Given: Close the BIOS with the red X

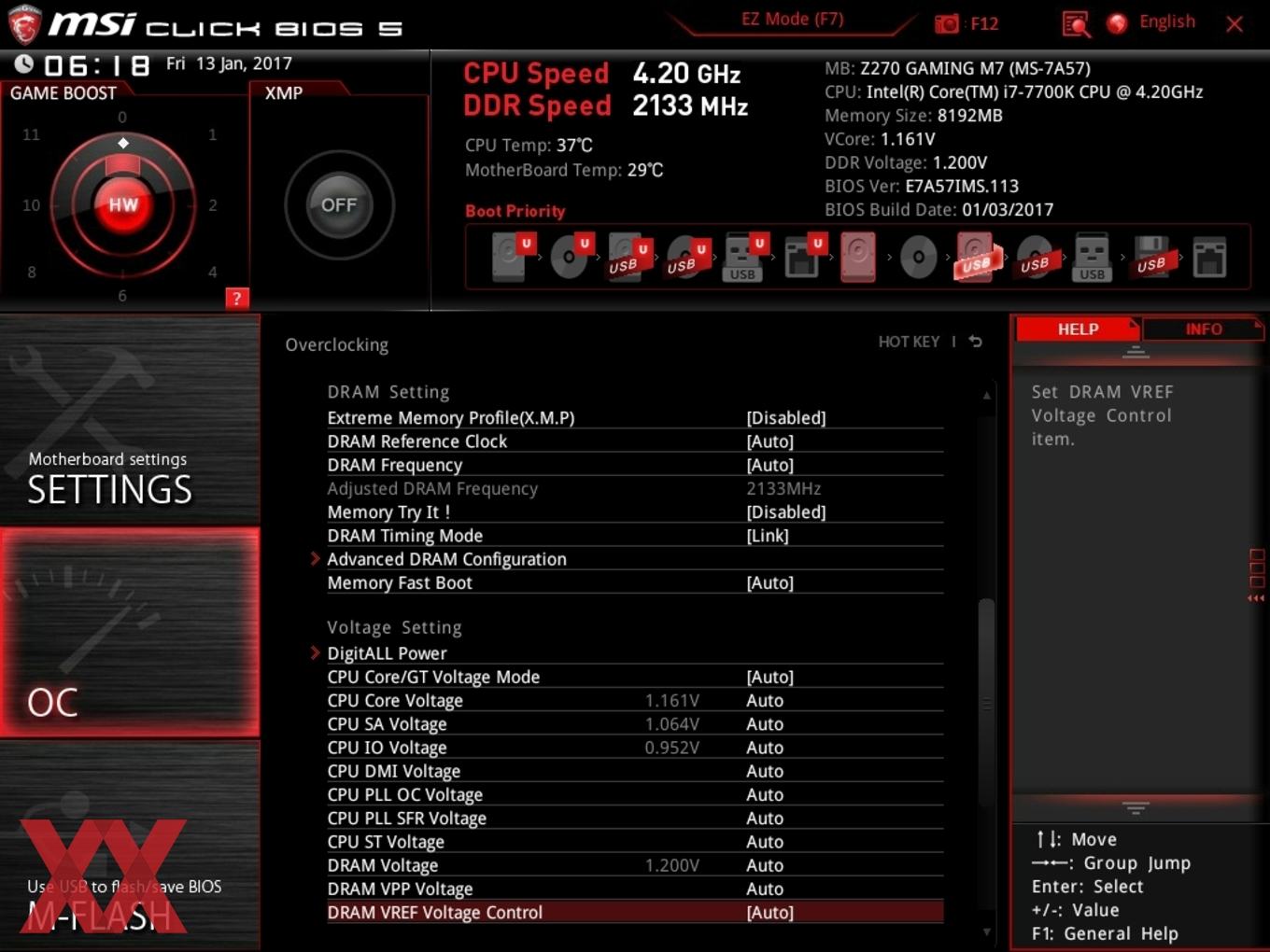Looking at the screenshot, I should tap(1235, 24).
